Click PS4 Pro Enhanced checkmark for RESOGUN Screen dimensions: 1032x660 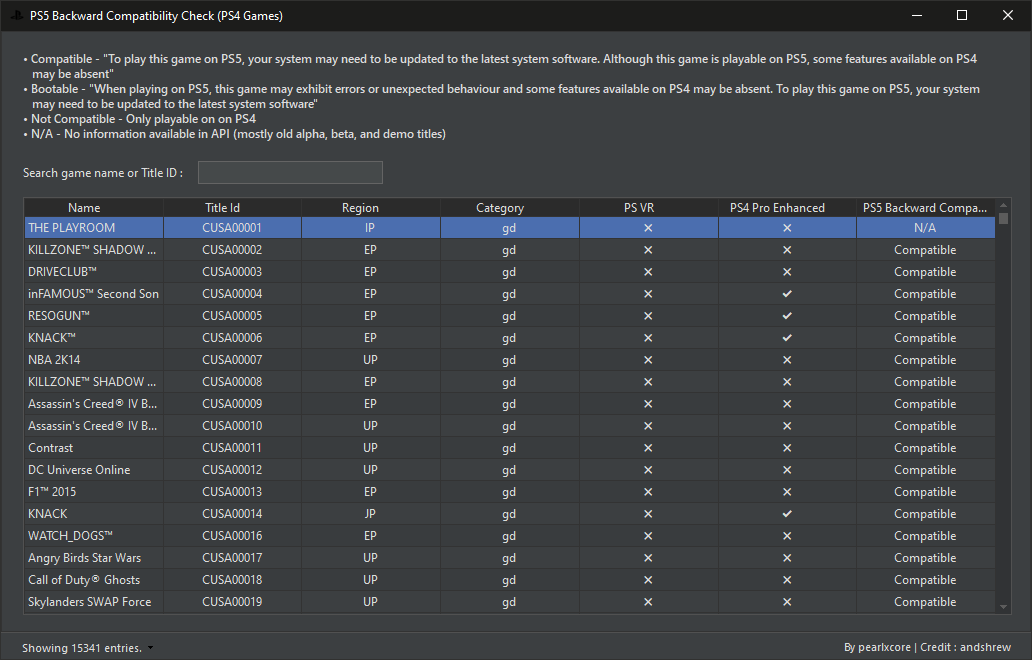(787, 316)
